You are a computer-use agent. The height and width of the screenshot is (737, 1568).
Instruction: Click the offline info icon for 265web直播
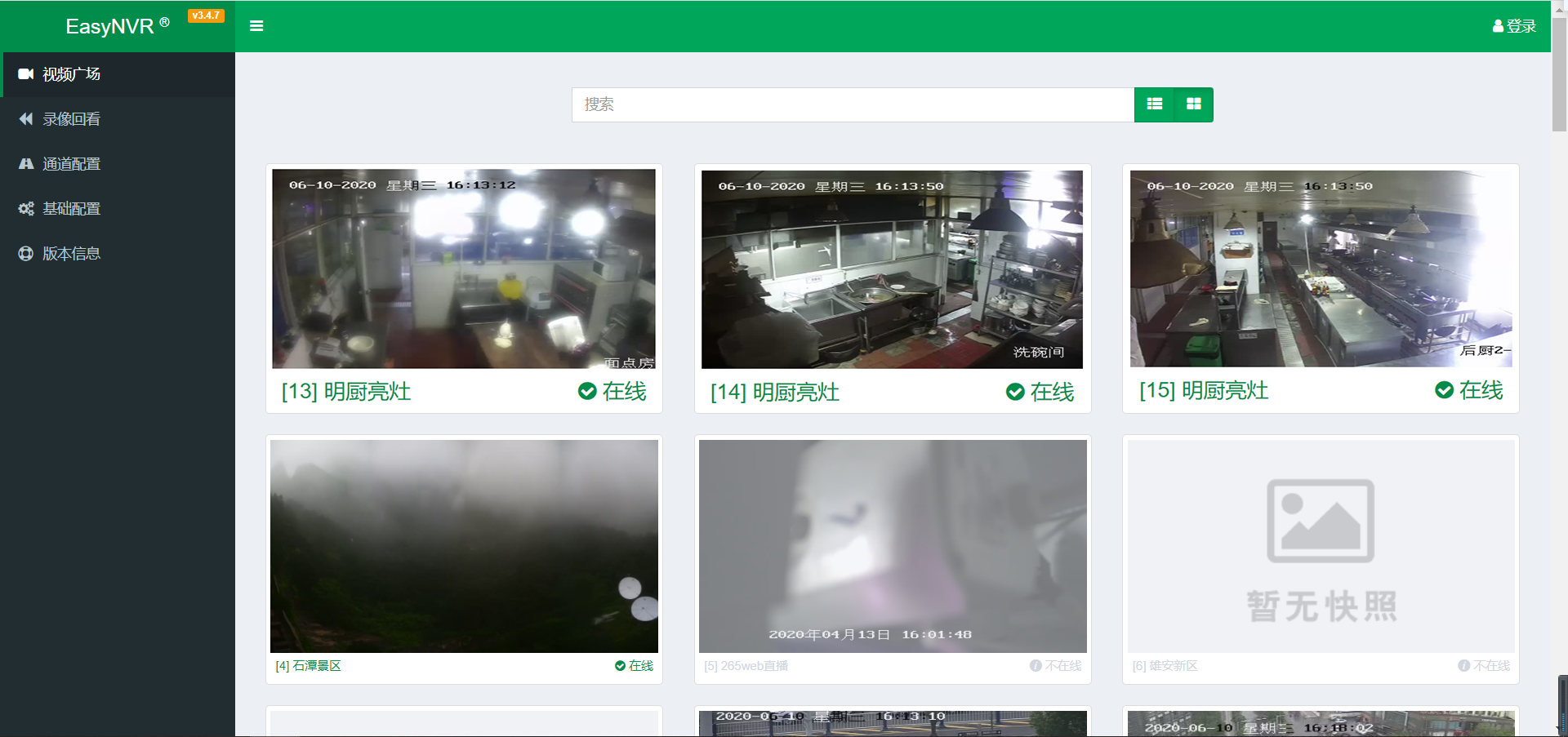click(x=1036, y=666)
